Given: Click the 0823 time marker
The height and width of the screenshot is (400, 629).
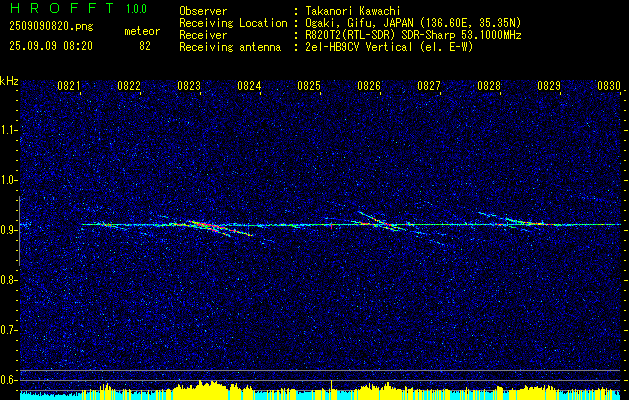Looking at the screenshot, I should pyautogui.click(x=189, y=85).
